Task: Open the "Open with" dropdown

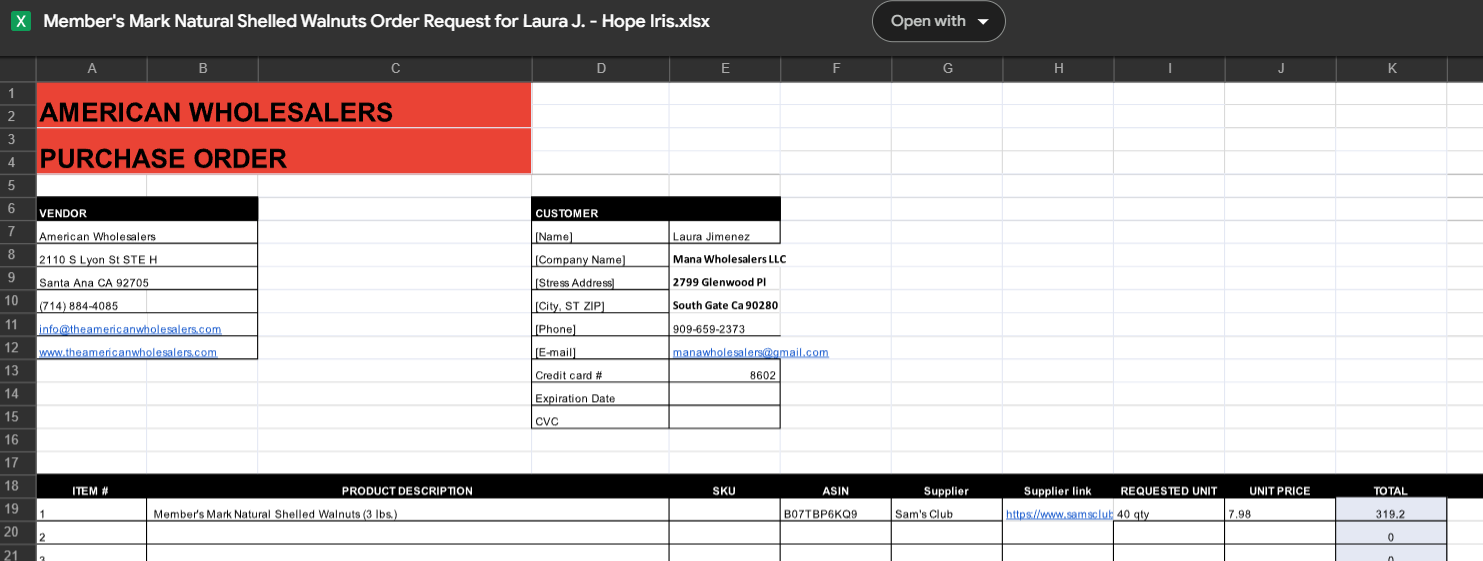Action: 938,21
